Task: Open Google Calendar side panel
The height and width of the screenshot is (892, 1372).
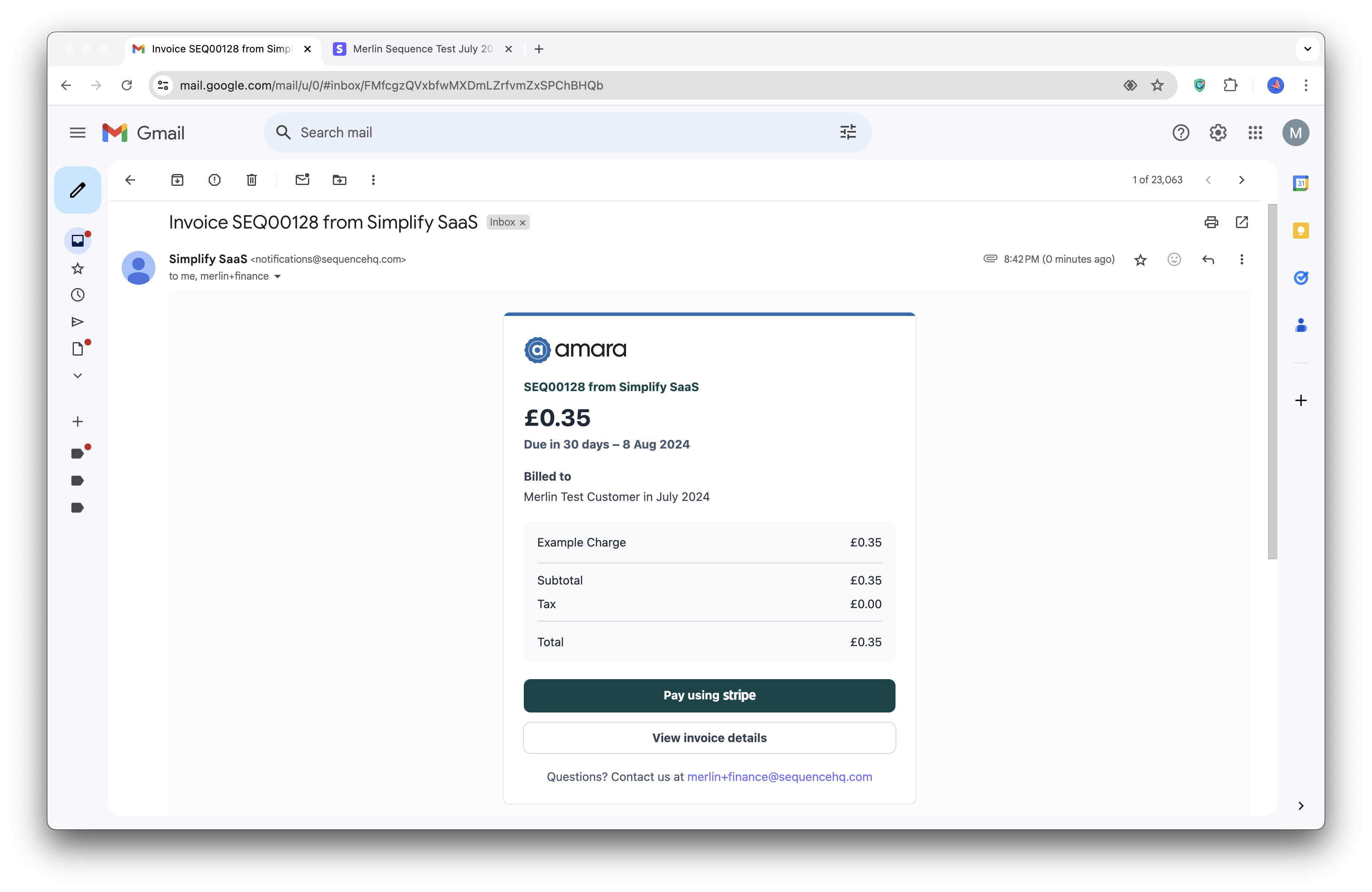Action: pyautogui.click(x=1301, y=183)
